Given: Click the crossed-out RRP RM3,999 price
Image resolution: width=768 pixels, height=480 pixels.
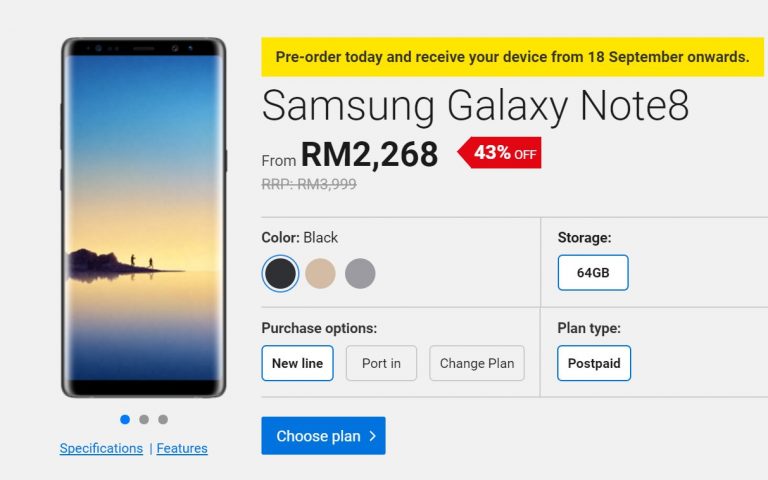Looking at the screenshot, I should (x=309, y=184).
